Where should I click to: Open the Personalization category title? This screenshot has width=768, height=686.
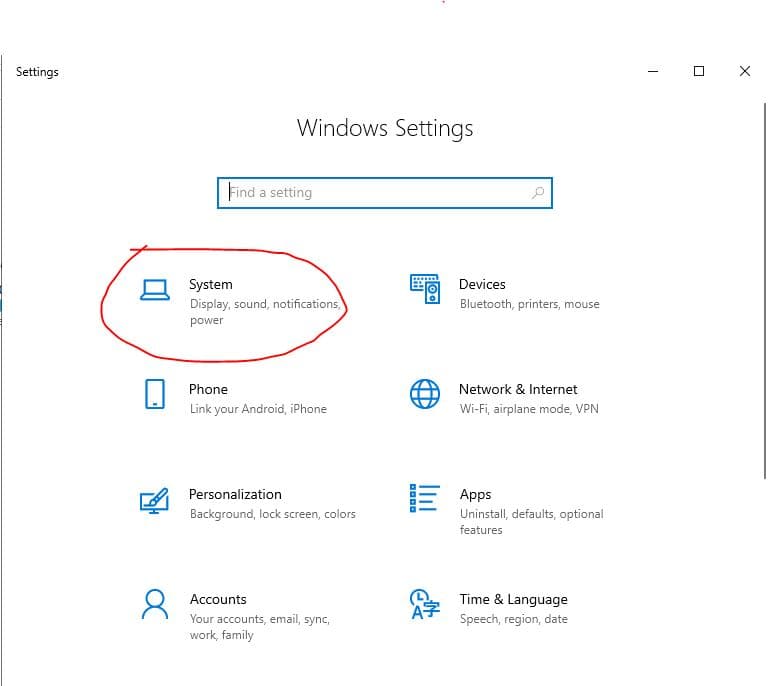coord(235,494)
